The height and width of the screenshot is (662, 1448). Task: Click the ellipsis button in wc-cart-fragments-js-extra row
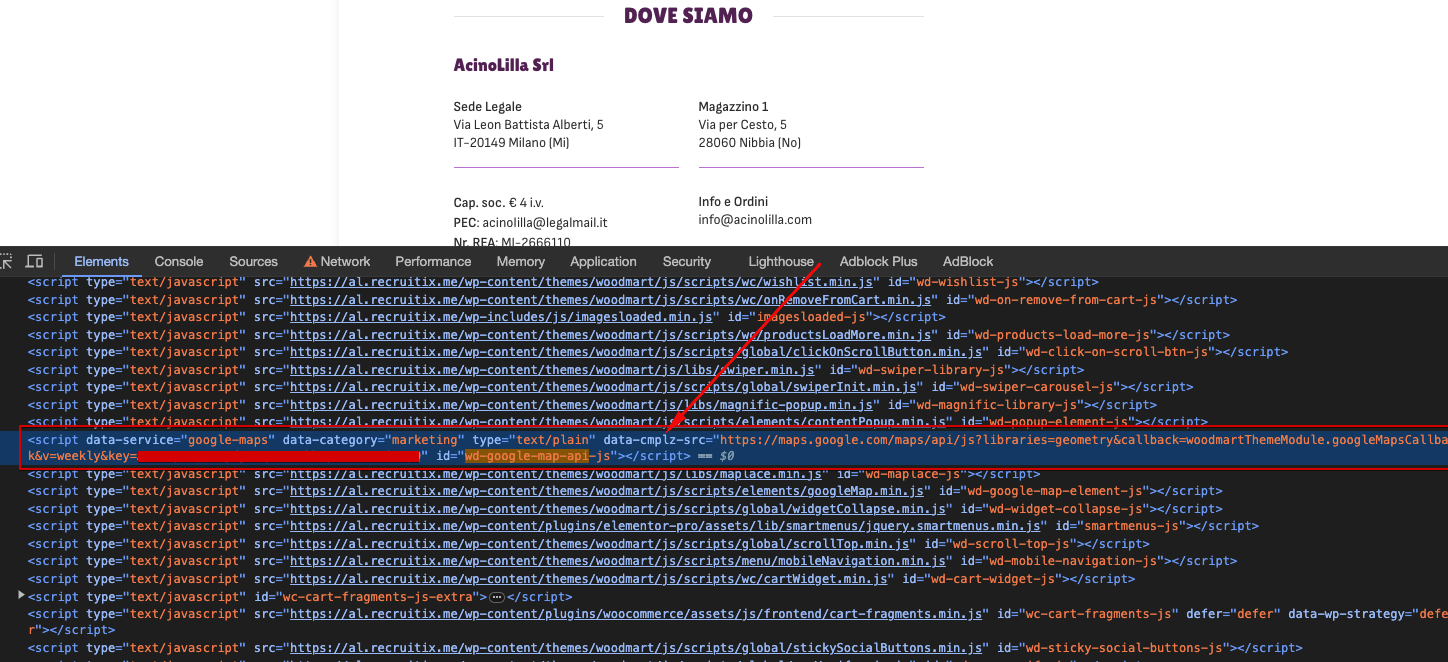497,597
